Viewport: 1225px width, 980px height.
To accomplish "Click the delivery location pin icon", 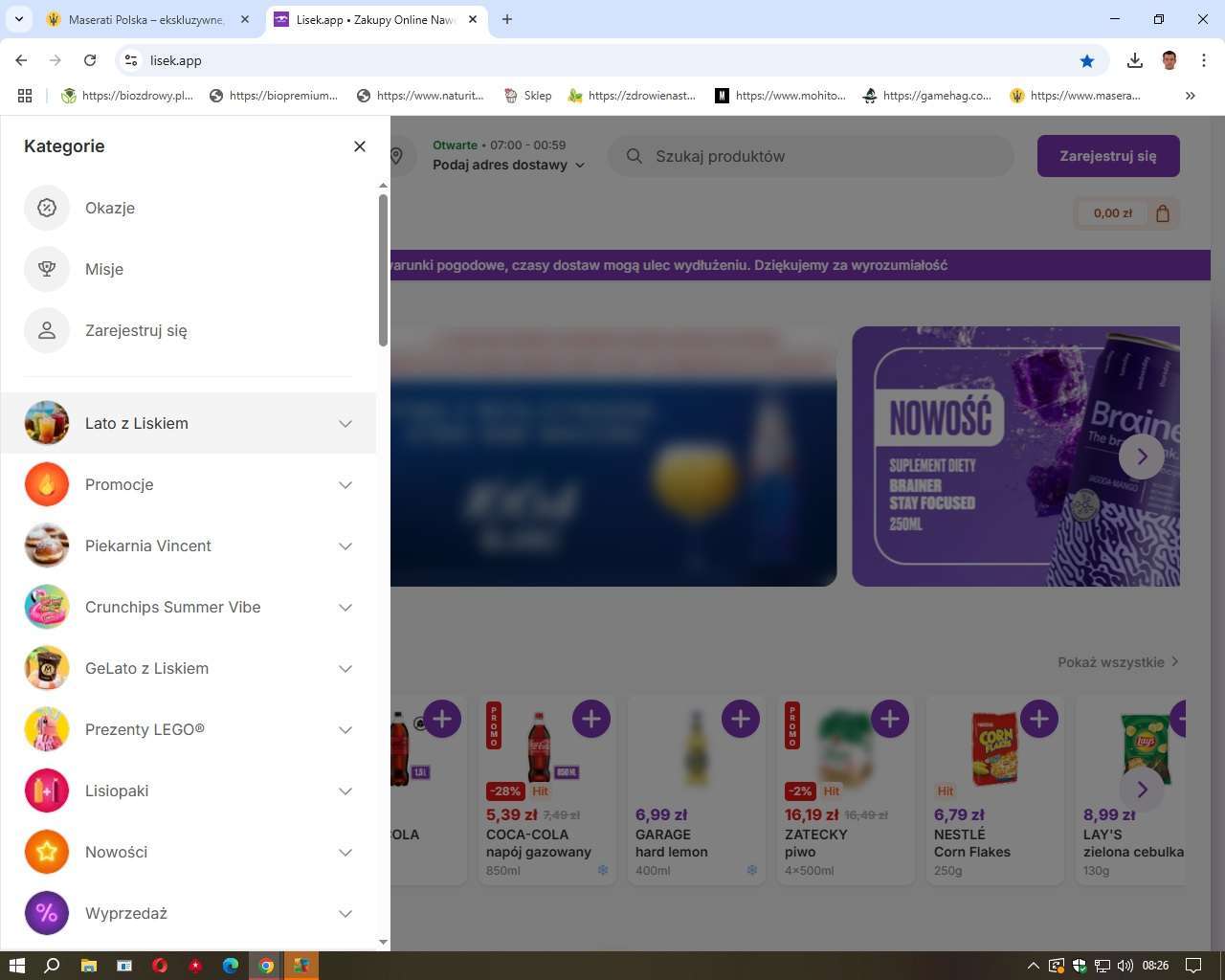I will [397, 156].
